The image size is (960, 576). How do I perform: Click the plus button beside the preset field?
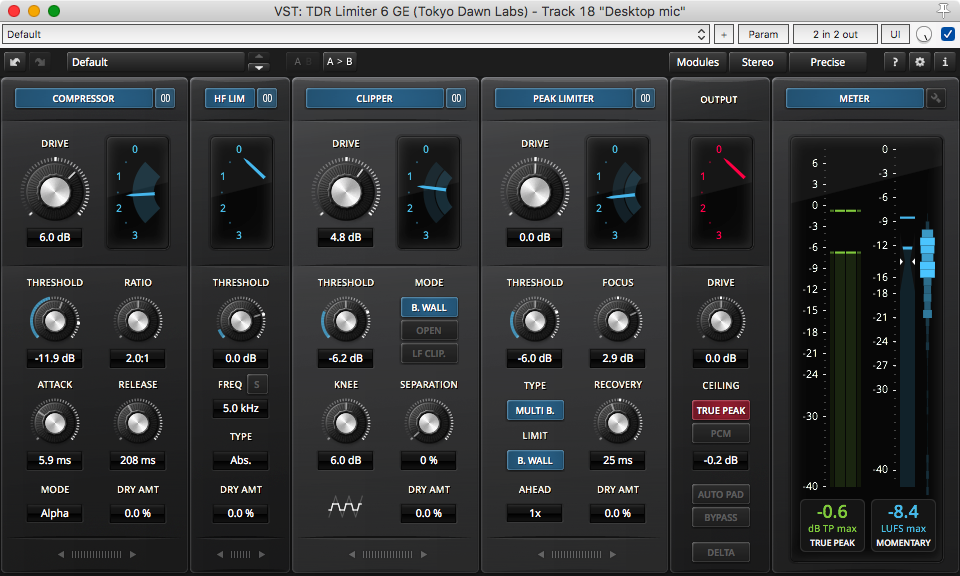724,34
